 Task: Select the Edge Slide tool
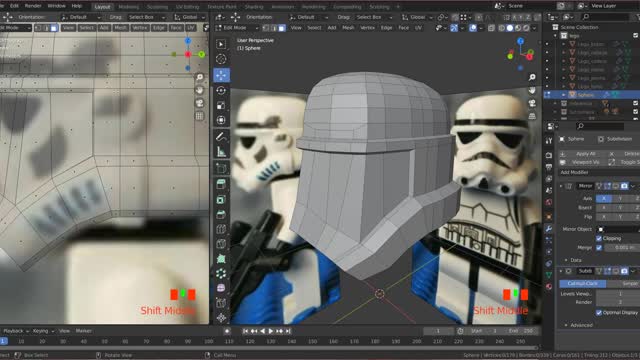221,303
